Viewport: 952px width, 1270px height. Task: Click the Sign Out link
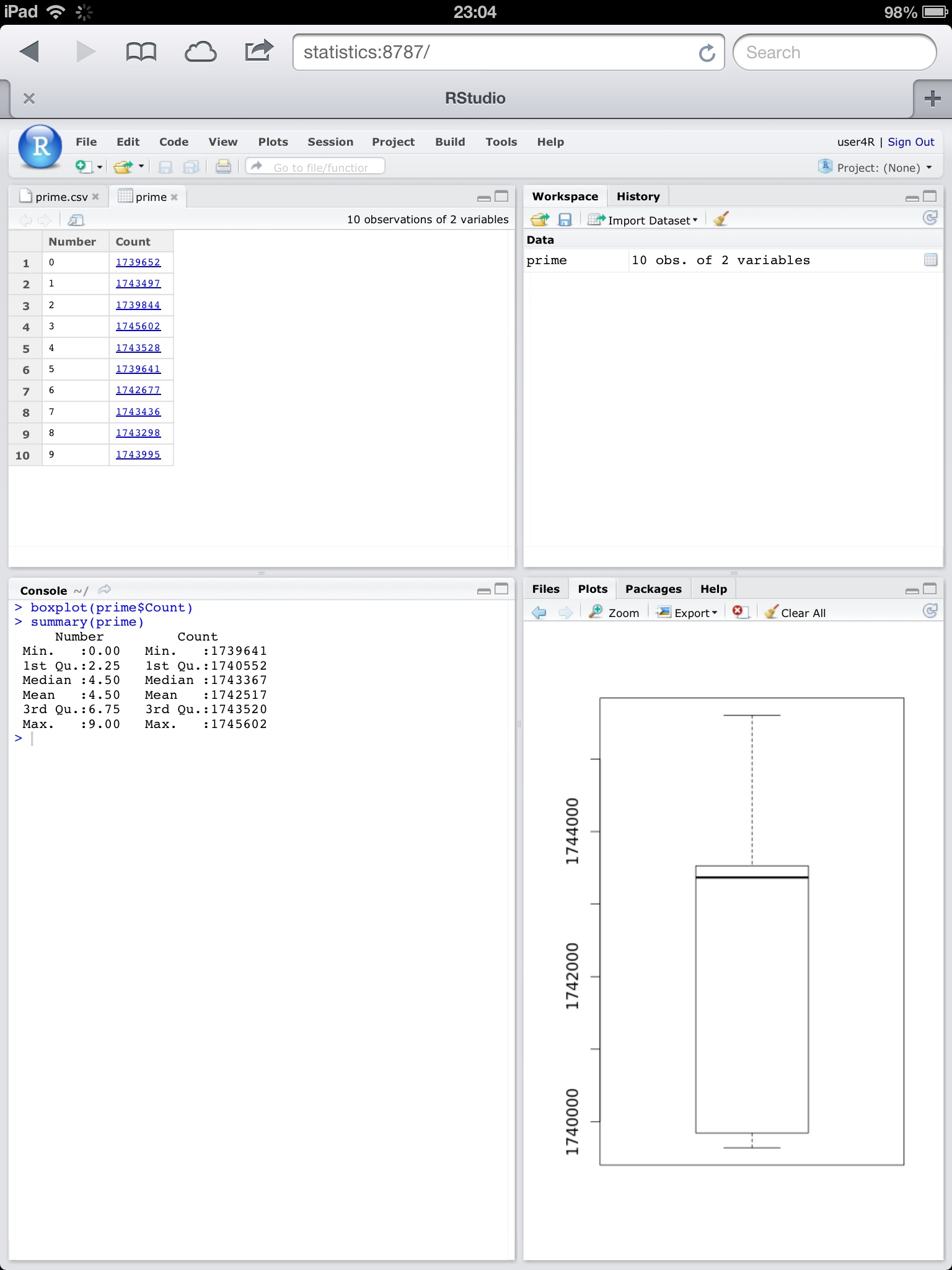910,142
